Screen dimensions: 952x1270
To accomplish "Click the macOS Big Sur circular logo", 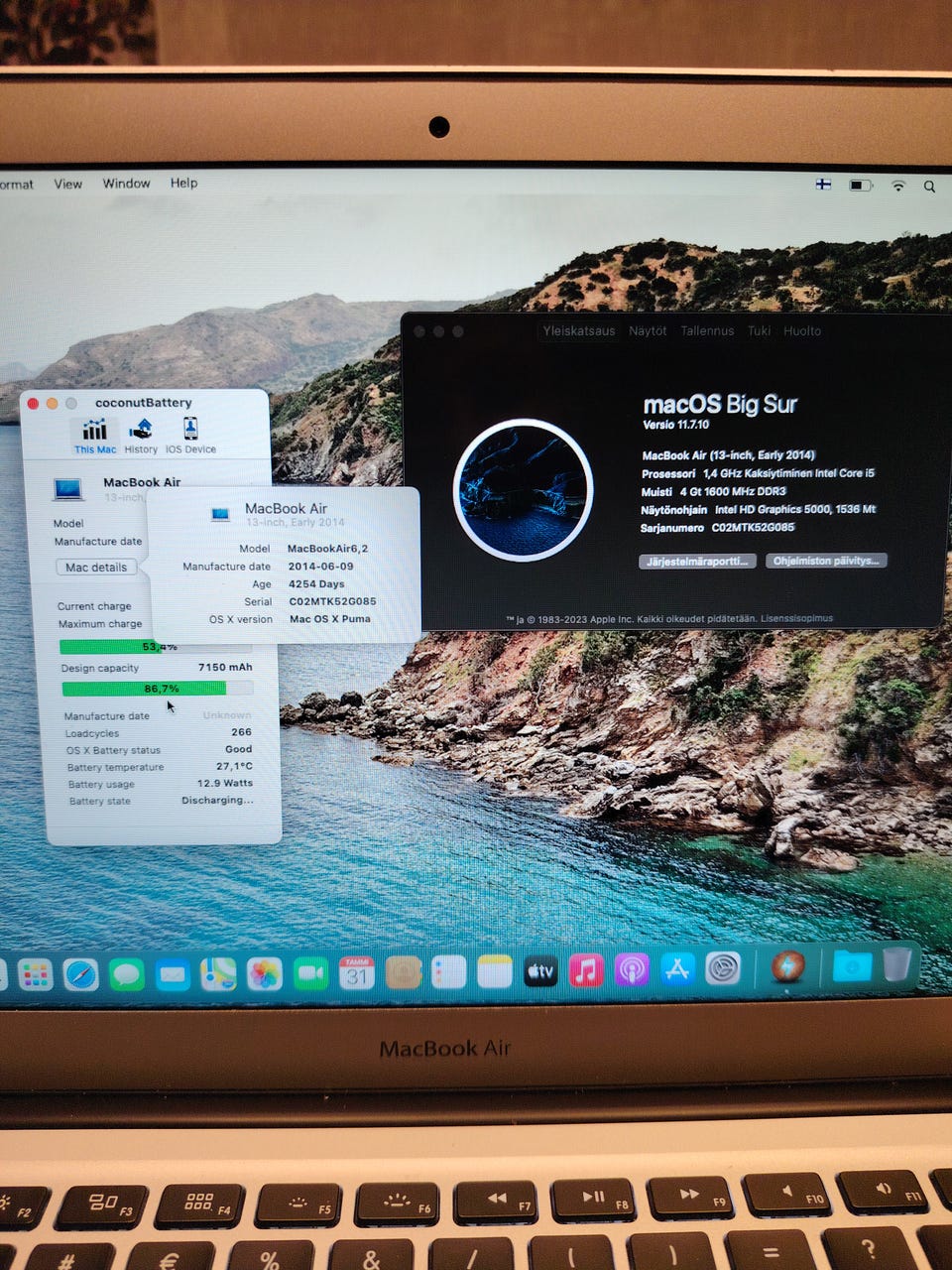I will coord(523,489).
